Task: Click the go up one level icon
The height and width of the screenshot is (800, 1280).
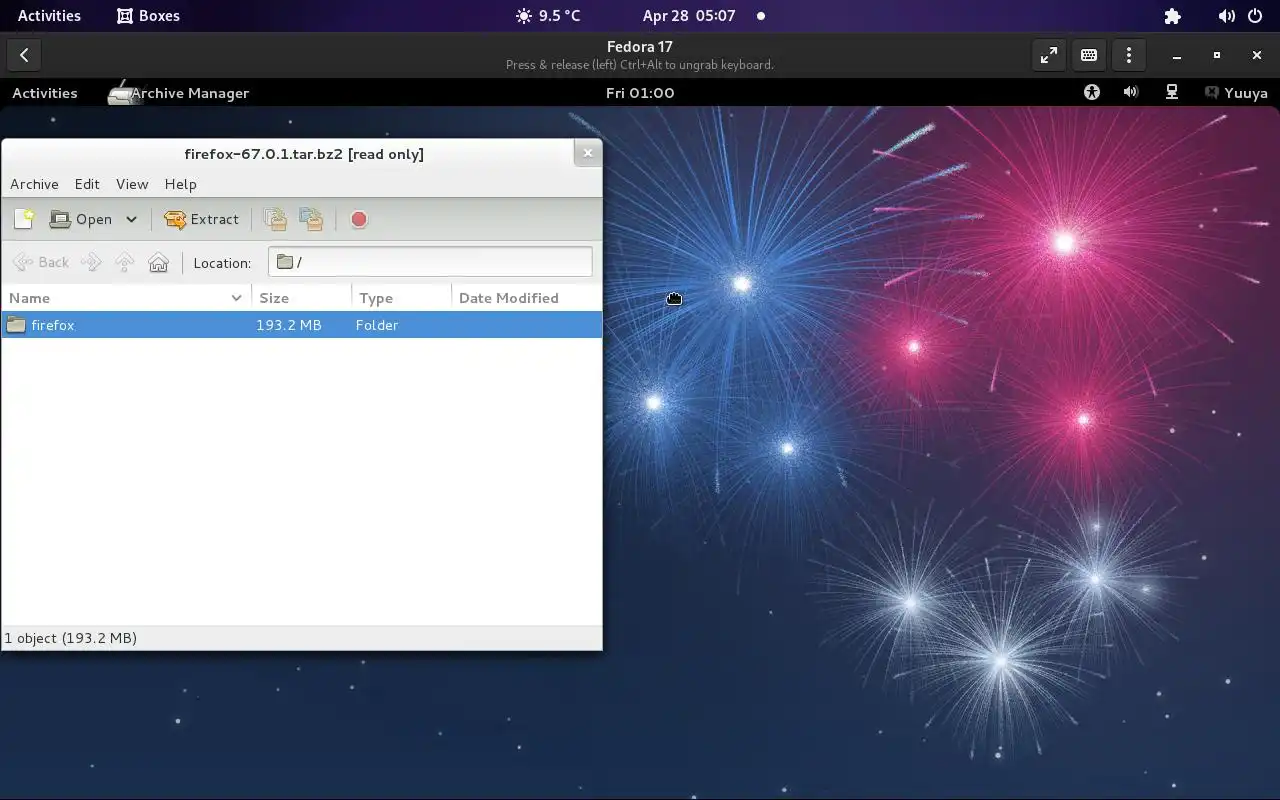Action: coord(124,262)
